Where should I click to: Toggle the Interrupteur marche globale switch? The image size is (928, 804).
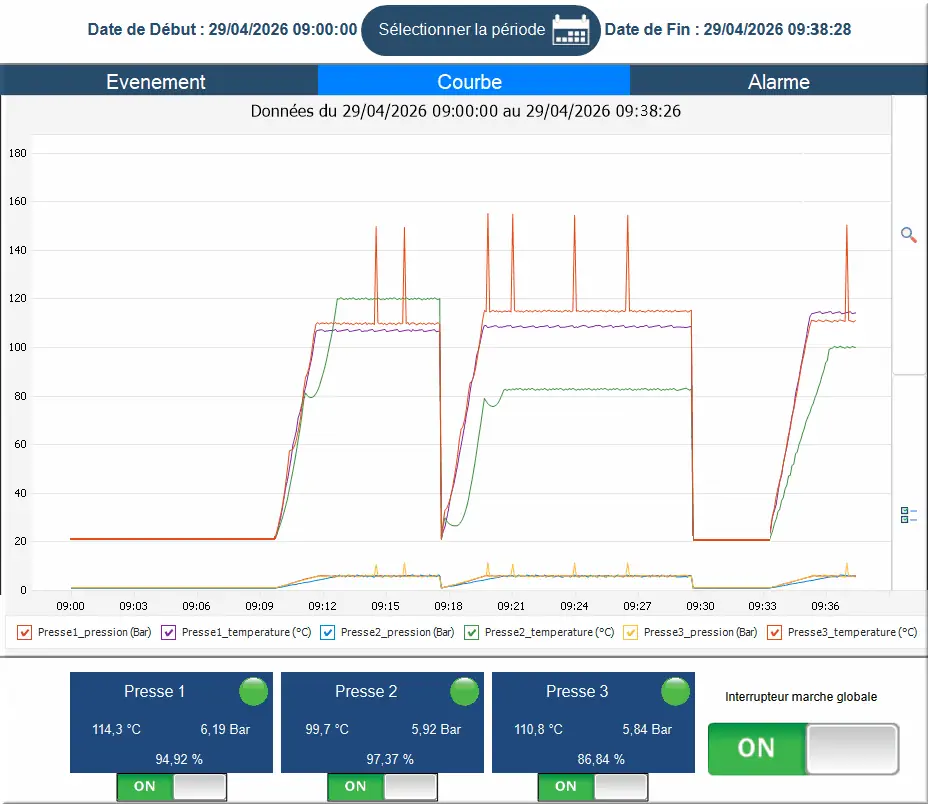tap(803, 748)
